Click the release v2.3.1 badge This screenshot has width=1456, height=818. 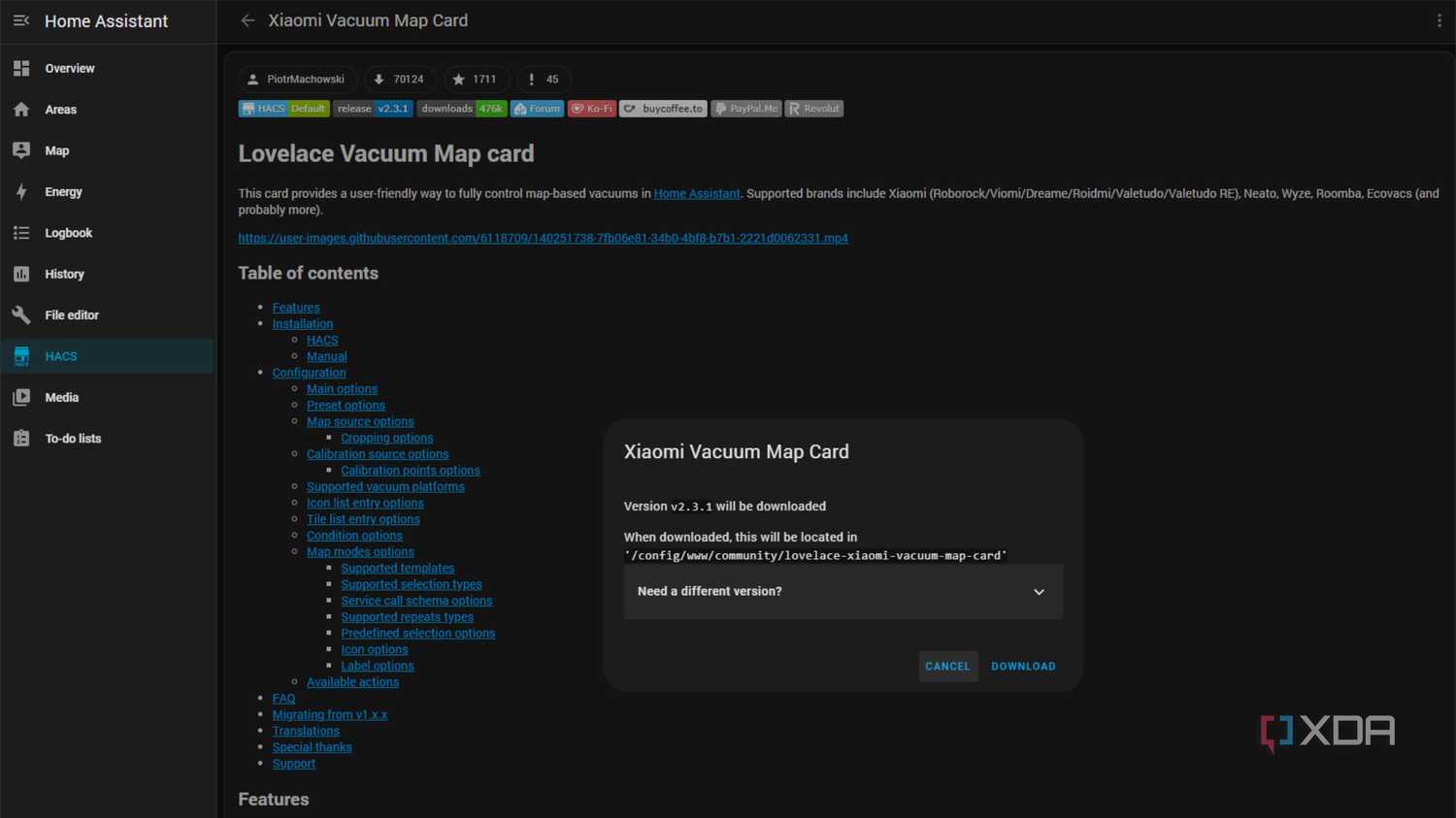click(x=373, y=109)
